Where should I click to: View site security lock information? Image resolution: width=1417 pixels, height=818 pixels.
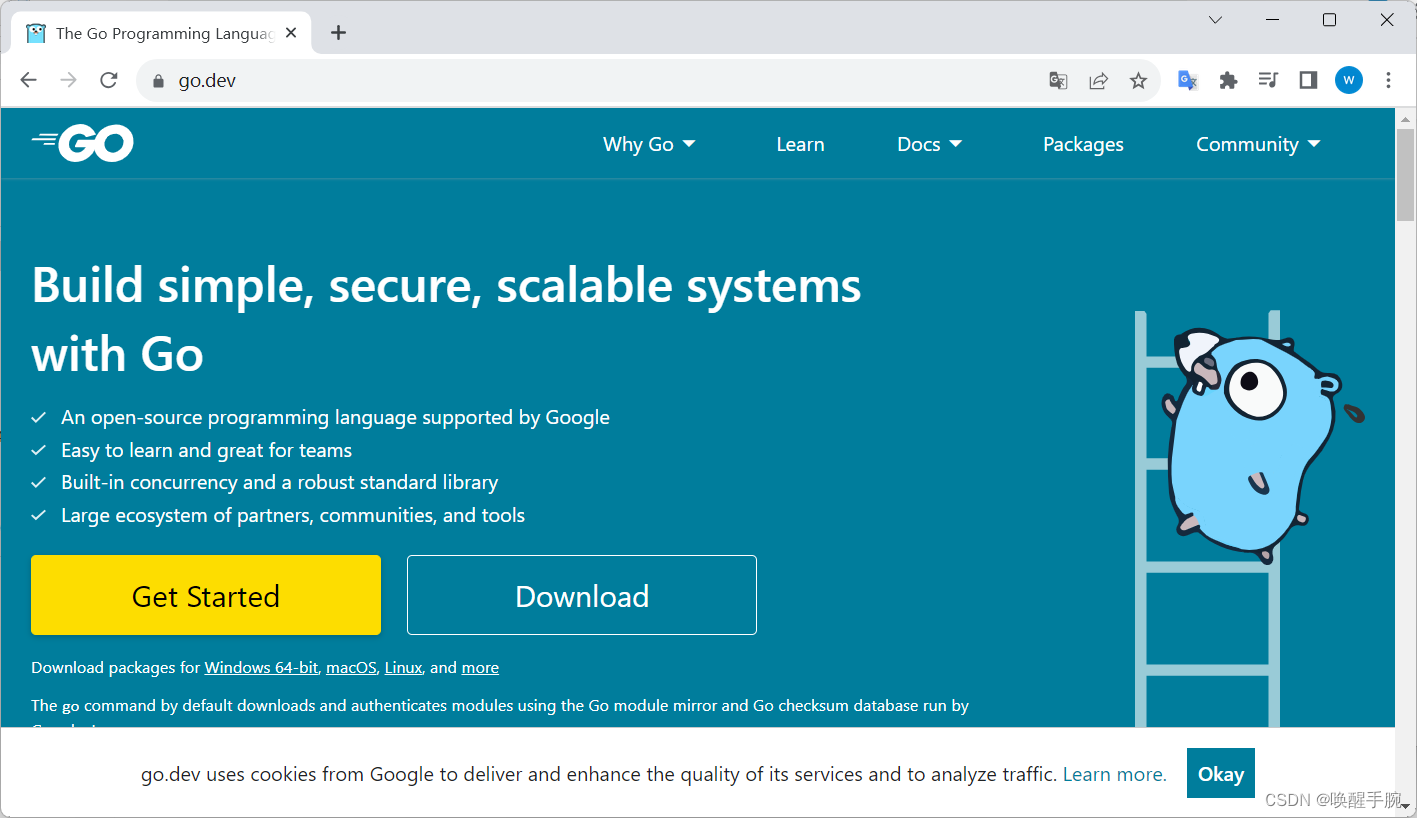point(157,81)
